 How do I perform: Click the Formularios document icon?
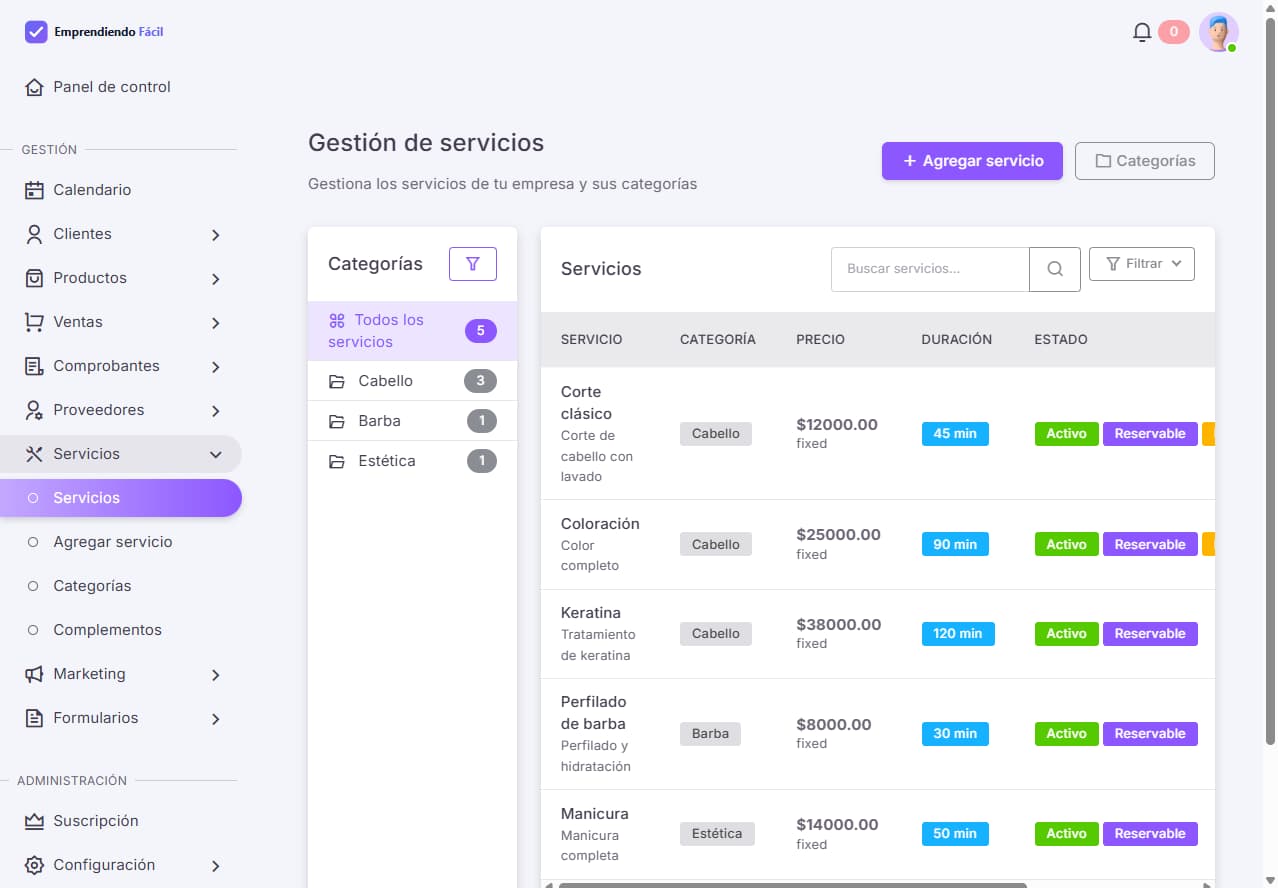tap(35, 718)
